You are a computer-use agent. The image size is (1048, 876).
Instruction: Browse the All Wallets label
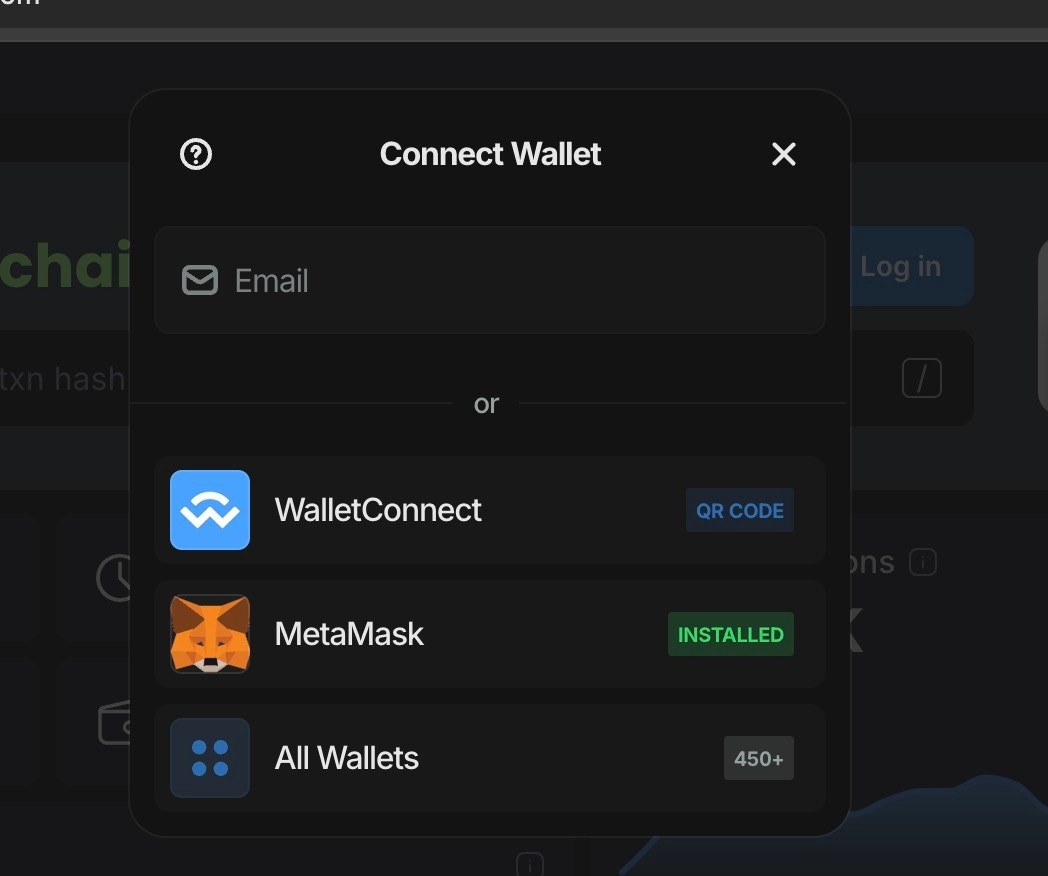point(346,758)
